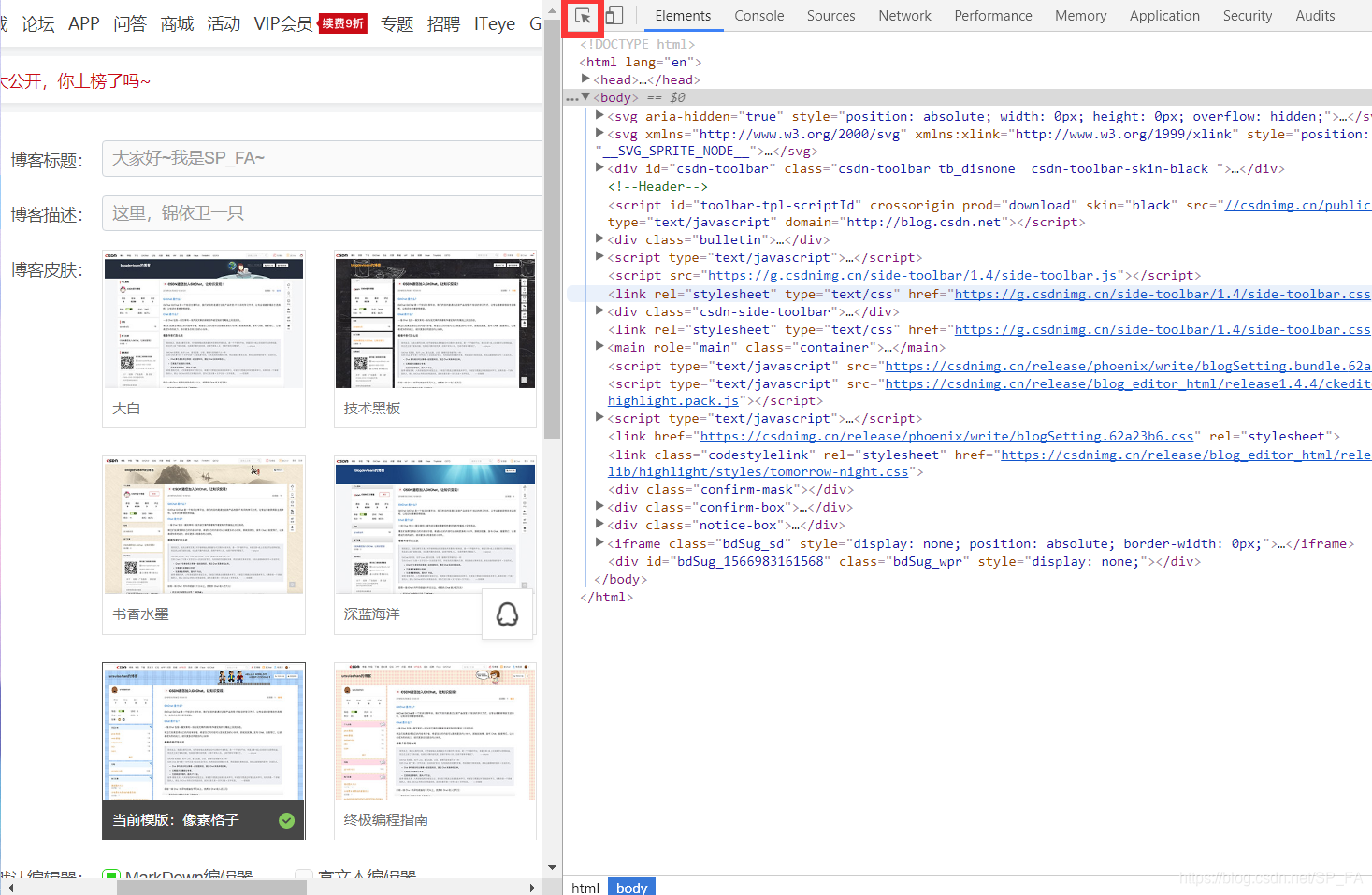Select the confirm-mask div line
This screenshot has height=895, width=1372.
tap(730, 490)
